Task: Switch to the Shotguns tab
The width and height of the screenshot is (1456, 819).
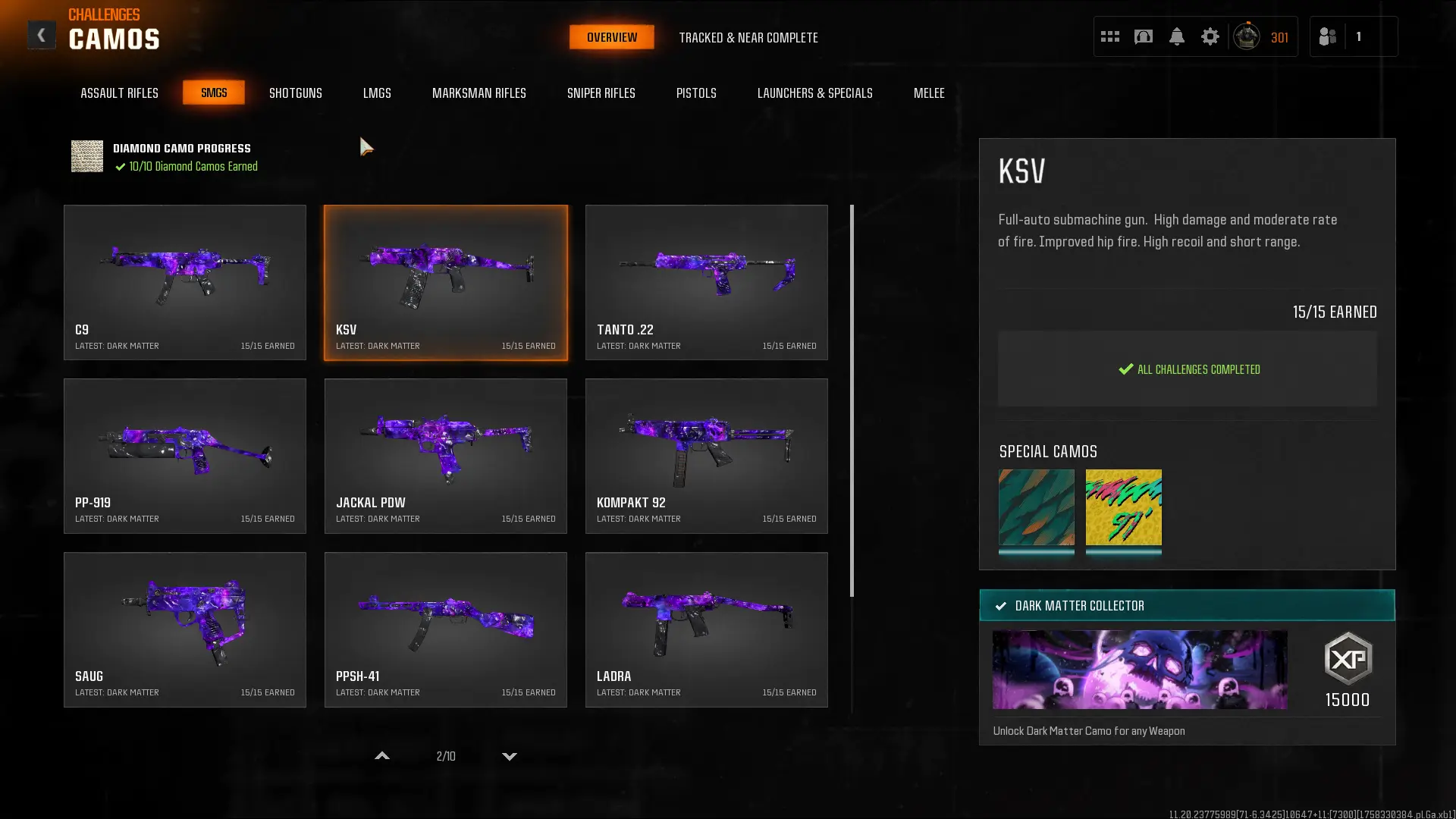Action: point(296,93)
